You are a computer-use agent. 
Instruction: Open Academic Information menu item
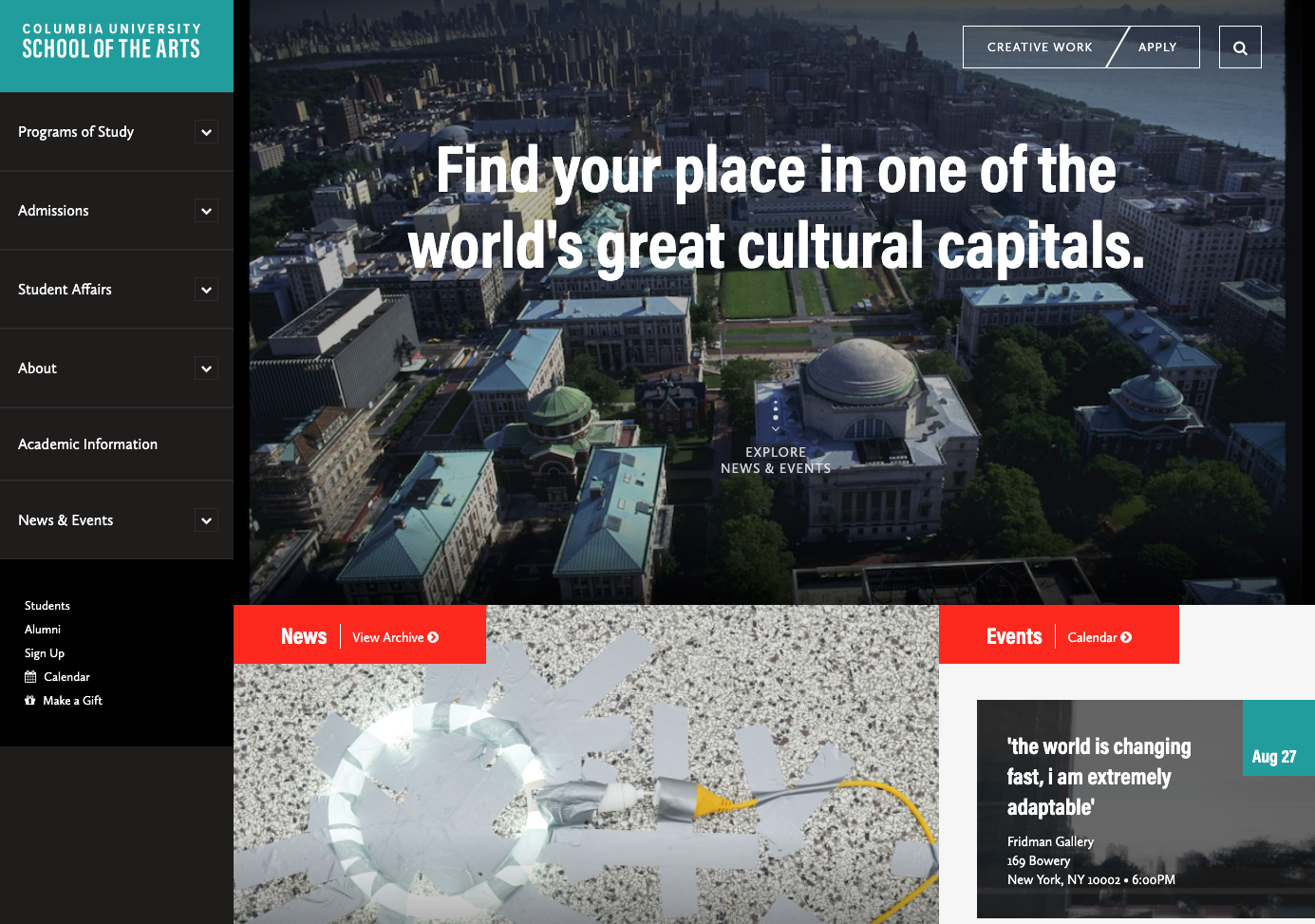pyautogui.click(x=87, y=444)
